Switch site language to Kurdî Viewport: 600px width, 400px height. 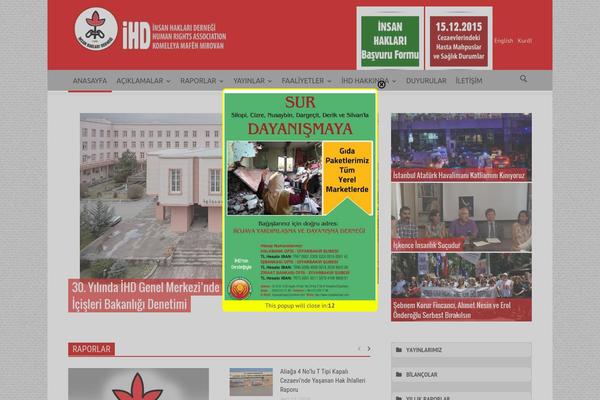pyautogui.click(x=525, y=41)
